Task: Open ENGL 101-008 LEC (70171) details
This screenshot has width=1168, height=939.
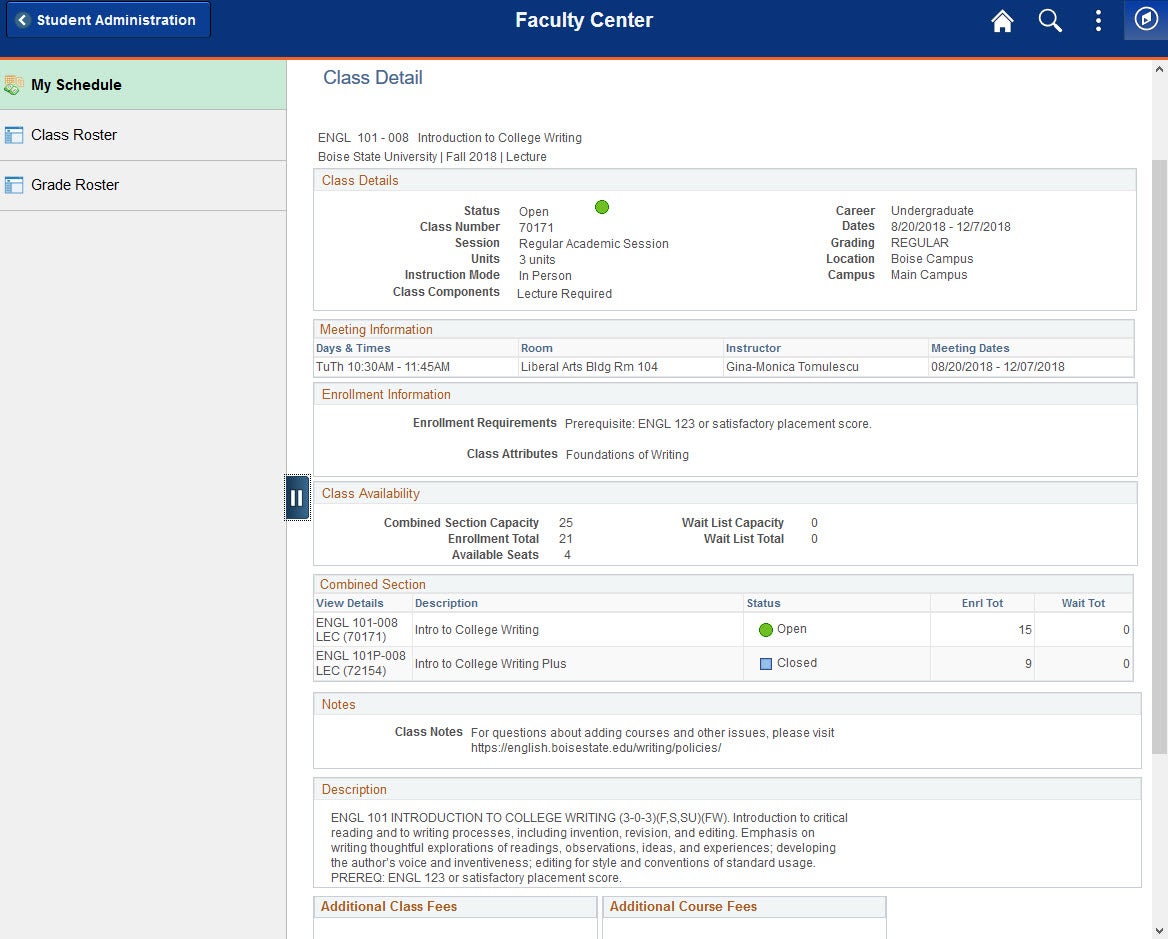Action: (x=357, y=630)
